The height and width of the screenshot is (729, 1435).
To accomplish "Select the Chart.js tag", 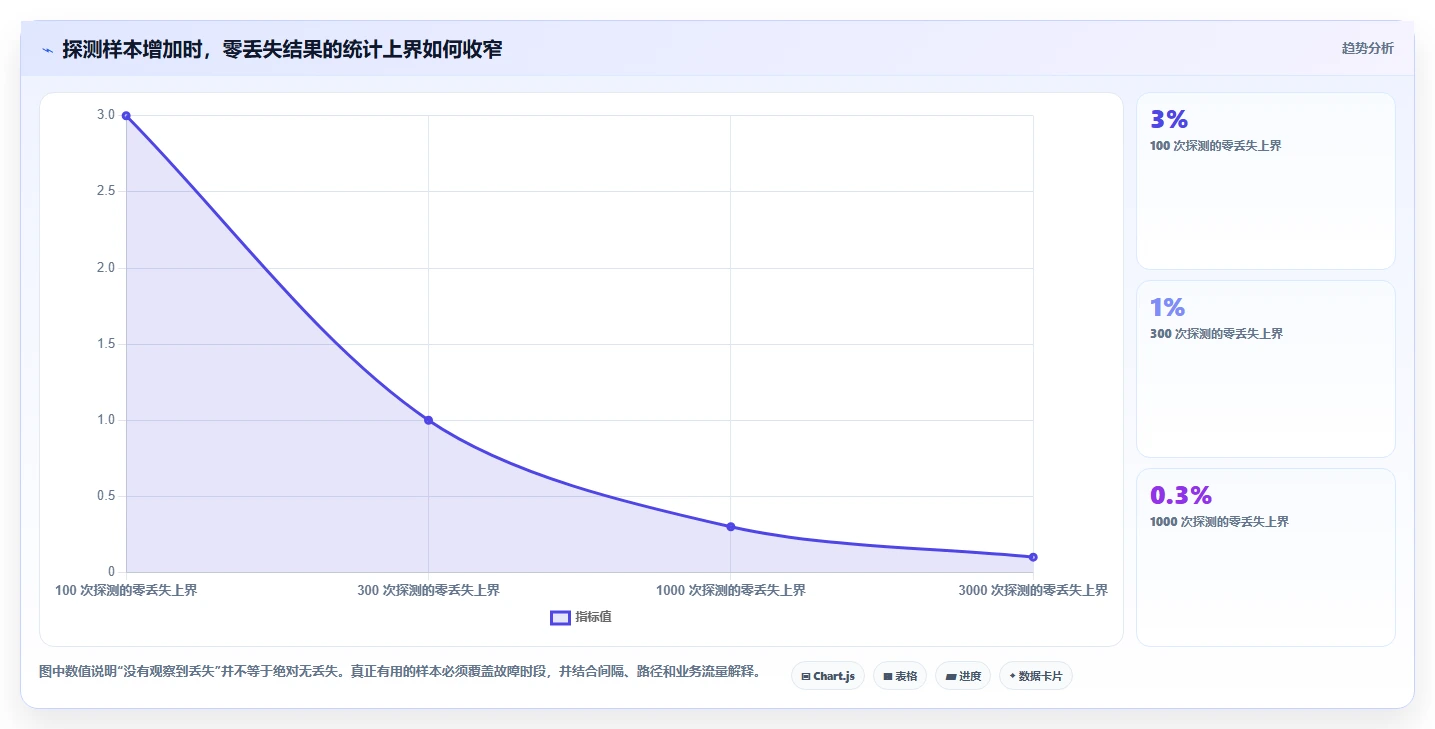I will point(828,676).
